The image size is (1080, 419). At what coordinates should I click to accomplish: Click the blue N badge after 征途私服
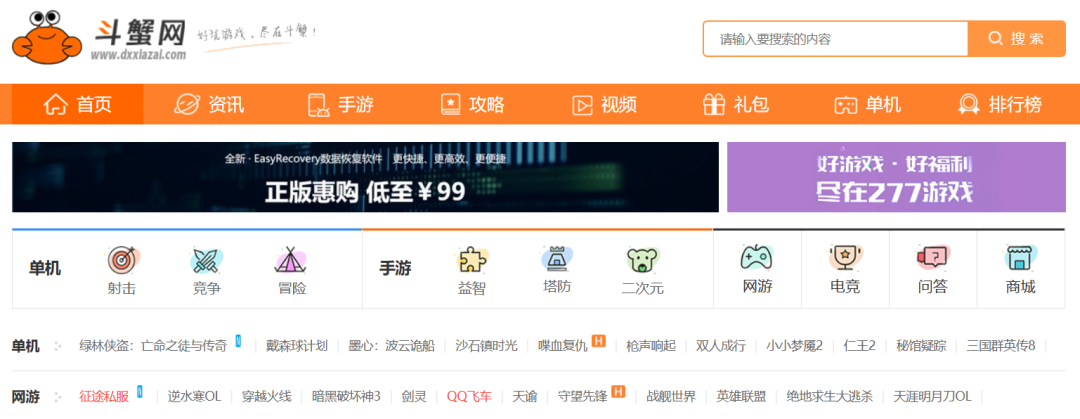click(140, 392)
